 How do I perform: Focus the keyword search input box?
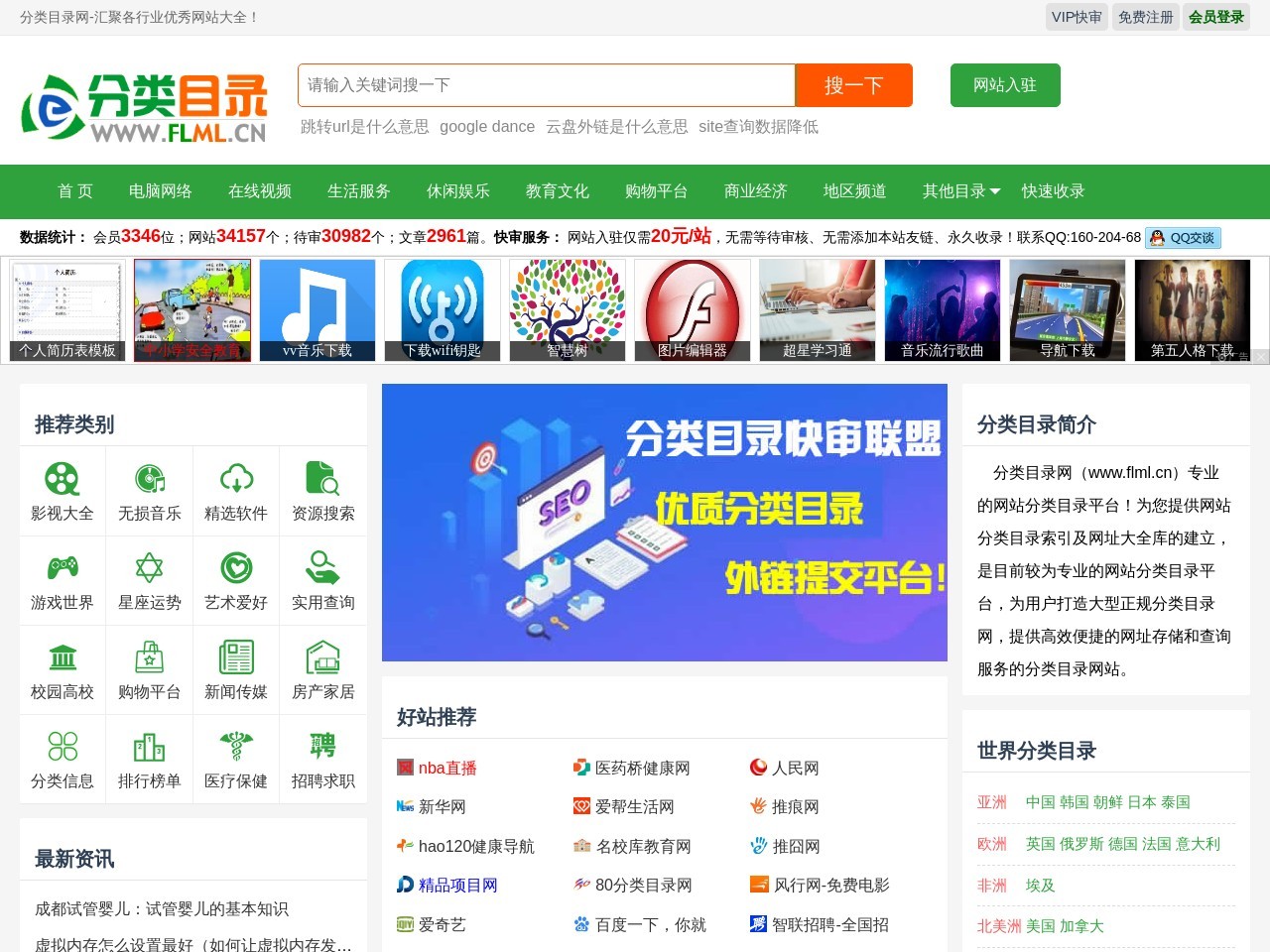tap(546, 85)
